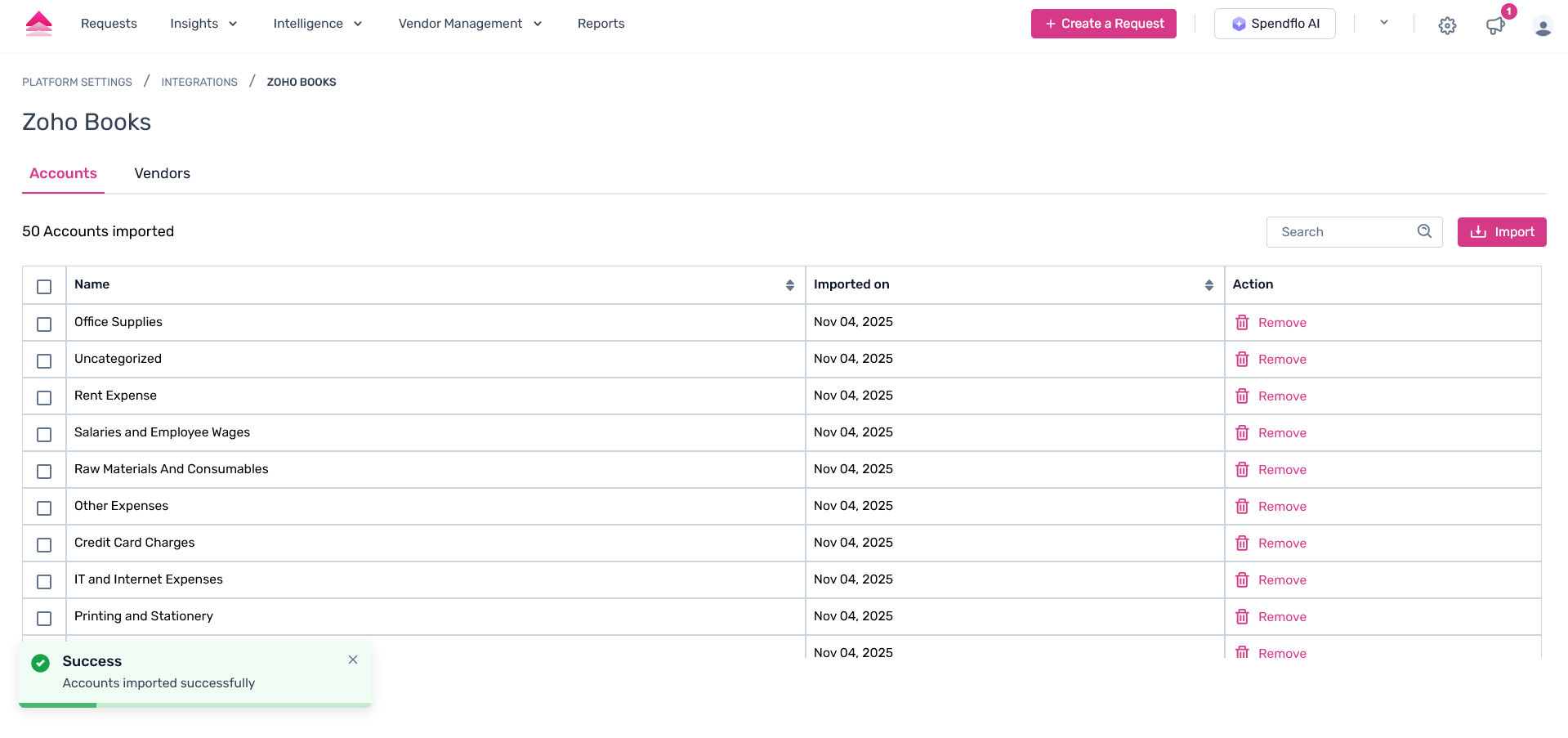The width and height of the screenshot is (1568, 738).
Task: Open the Vendor Management dropdown
Action: pyautogui.click(x=470, y=24)
